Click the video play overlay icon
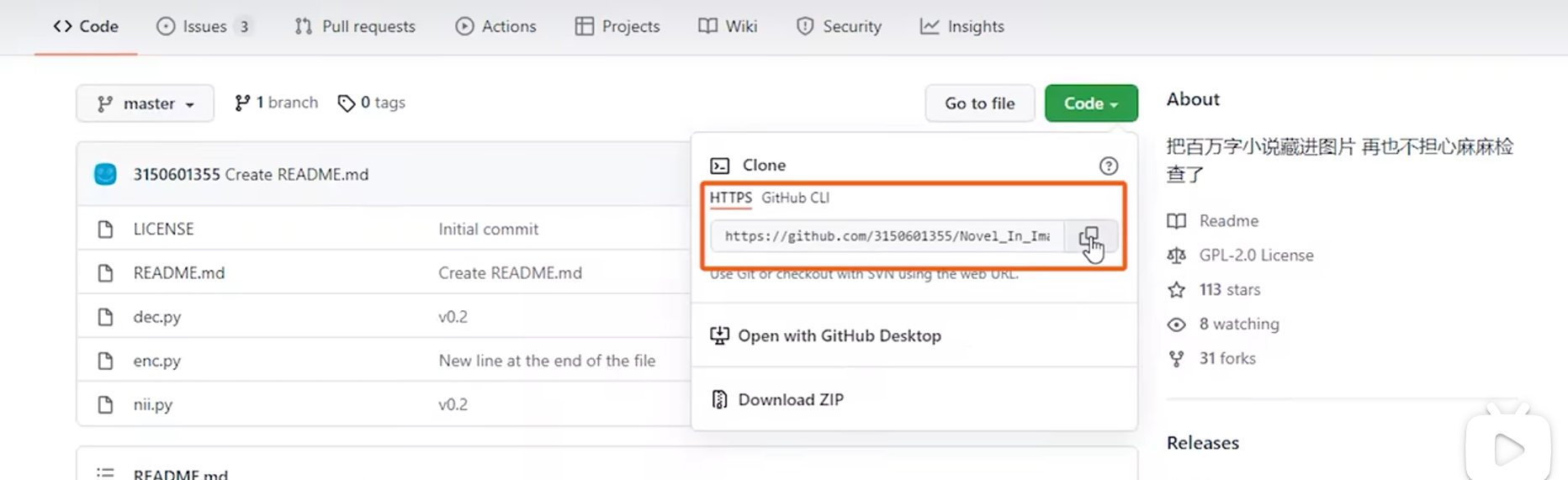1568x480 pixels. (x=1507, y=449)
